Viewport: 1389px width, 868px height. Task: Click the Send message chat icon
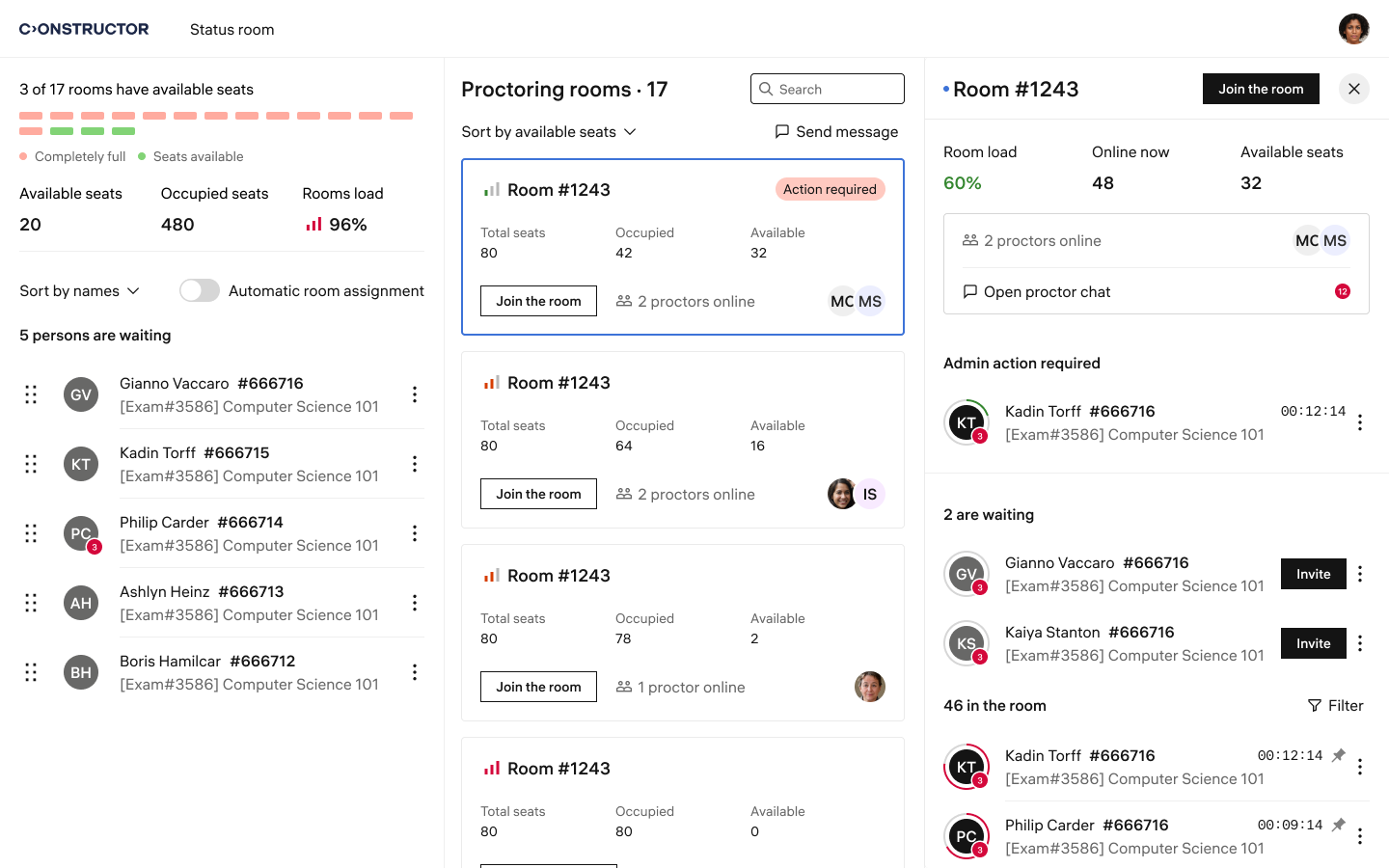coord(782,131)
